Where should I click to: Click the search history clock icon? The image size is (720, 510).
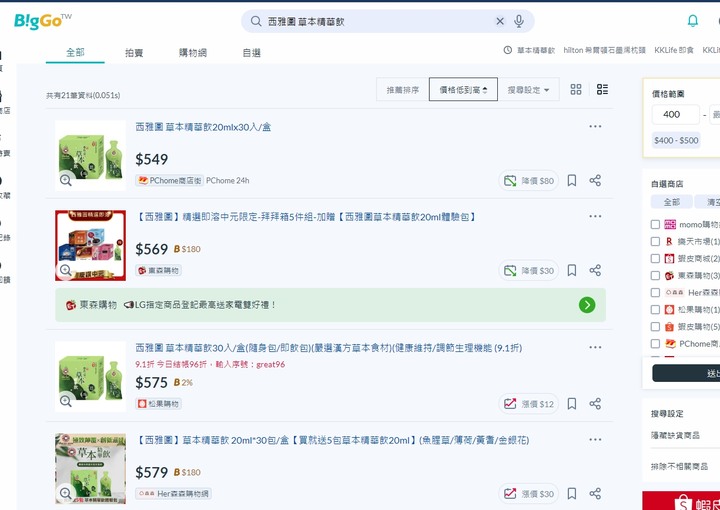coord(507,50)
